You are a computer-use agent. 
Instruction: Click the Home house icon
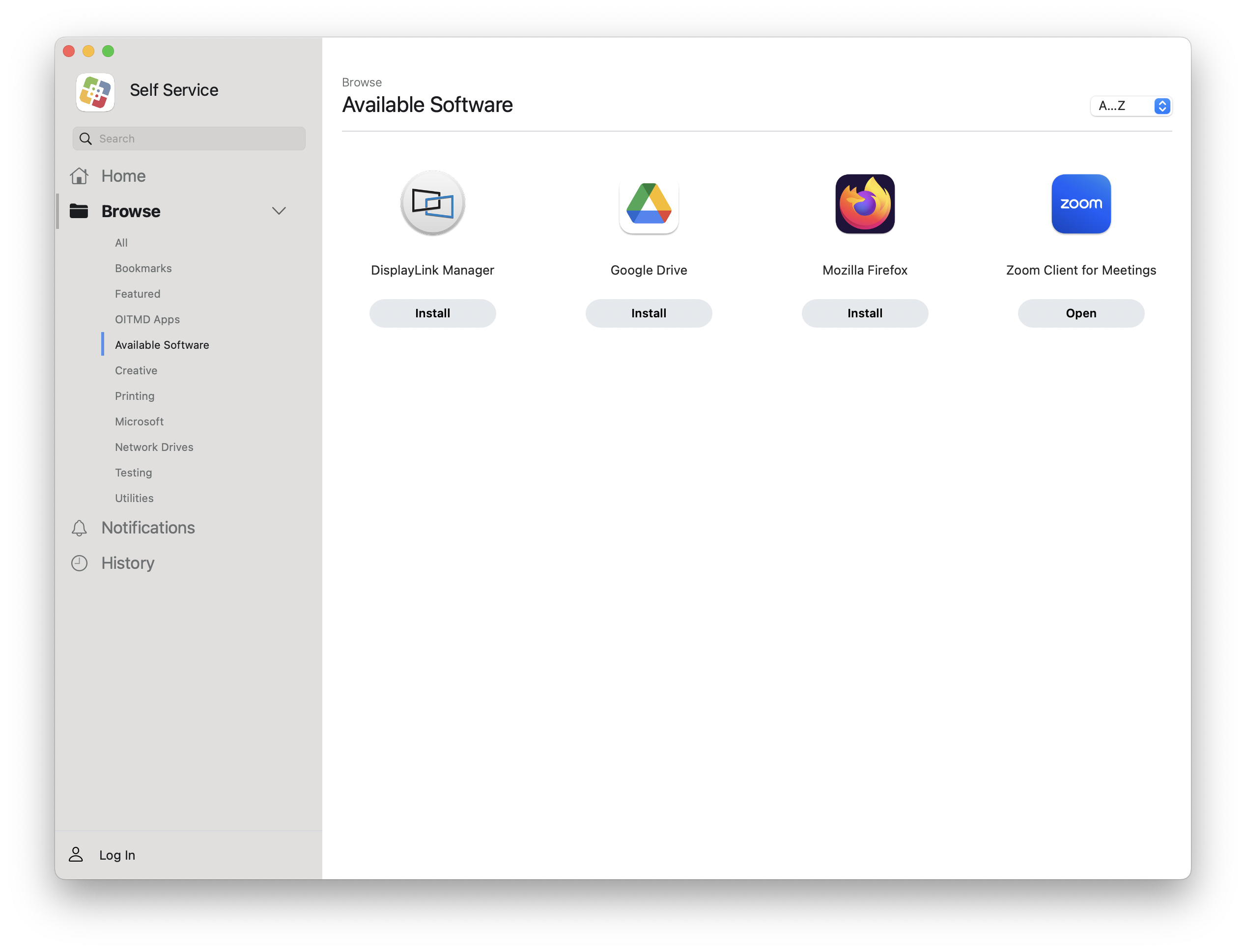79,176
